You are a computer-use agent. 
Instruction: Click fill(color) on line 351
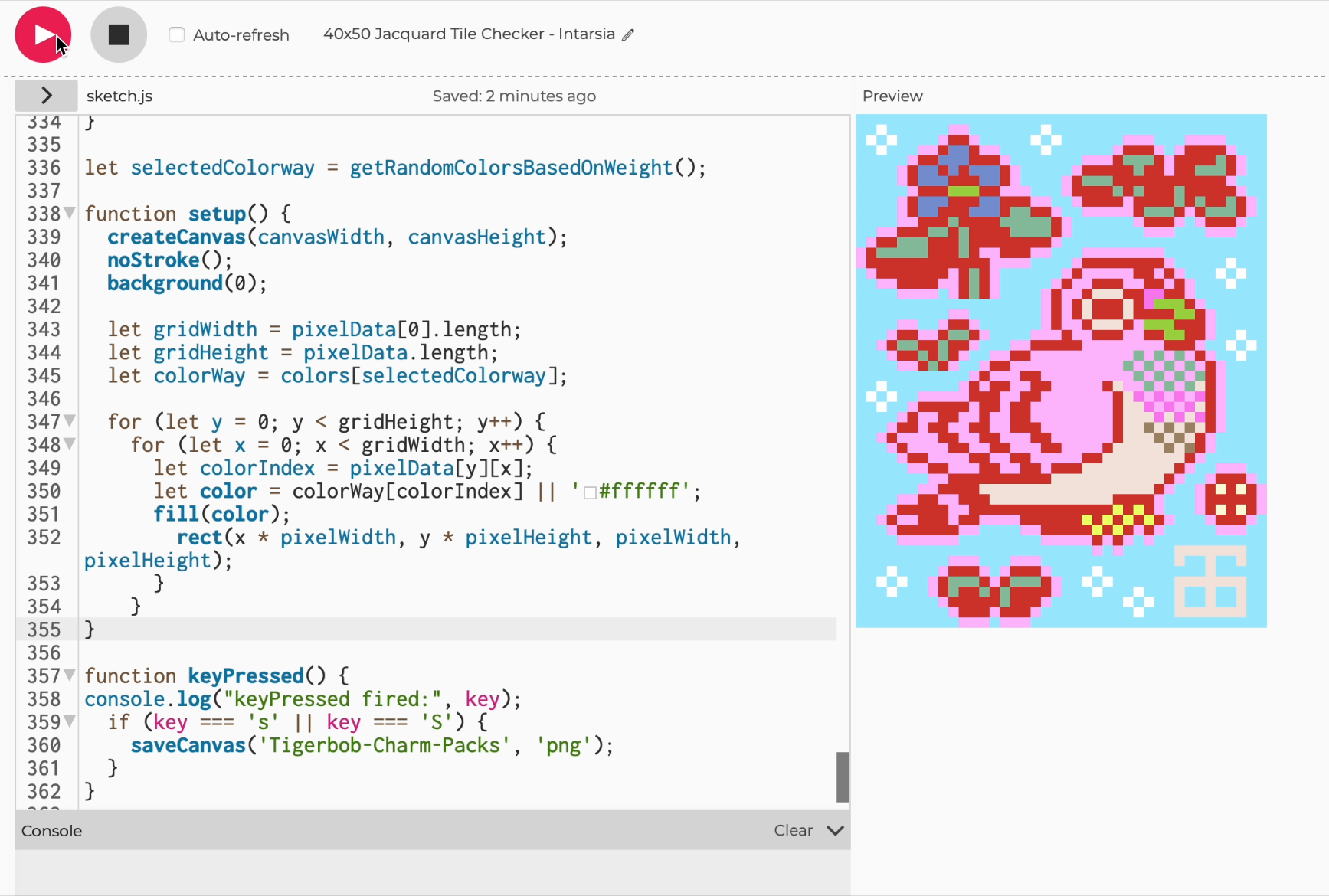(x=222, y=514)
